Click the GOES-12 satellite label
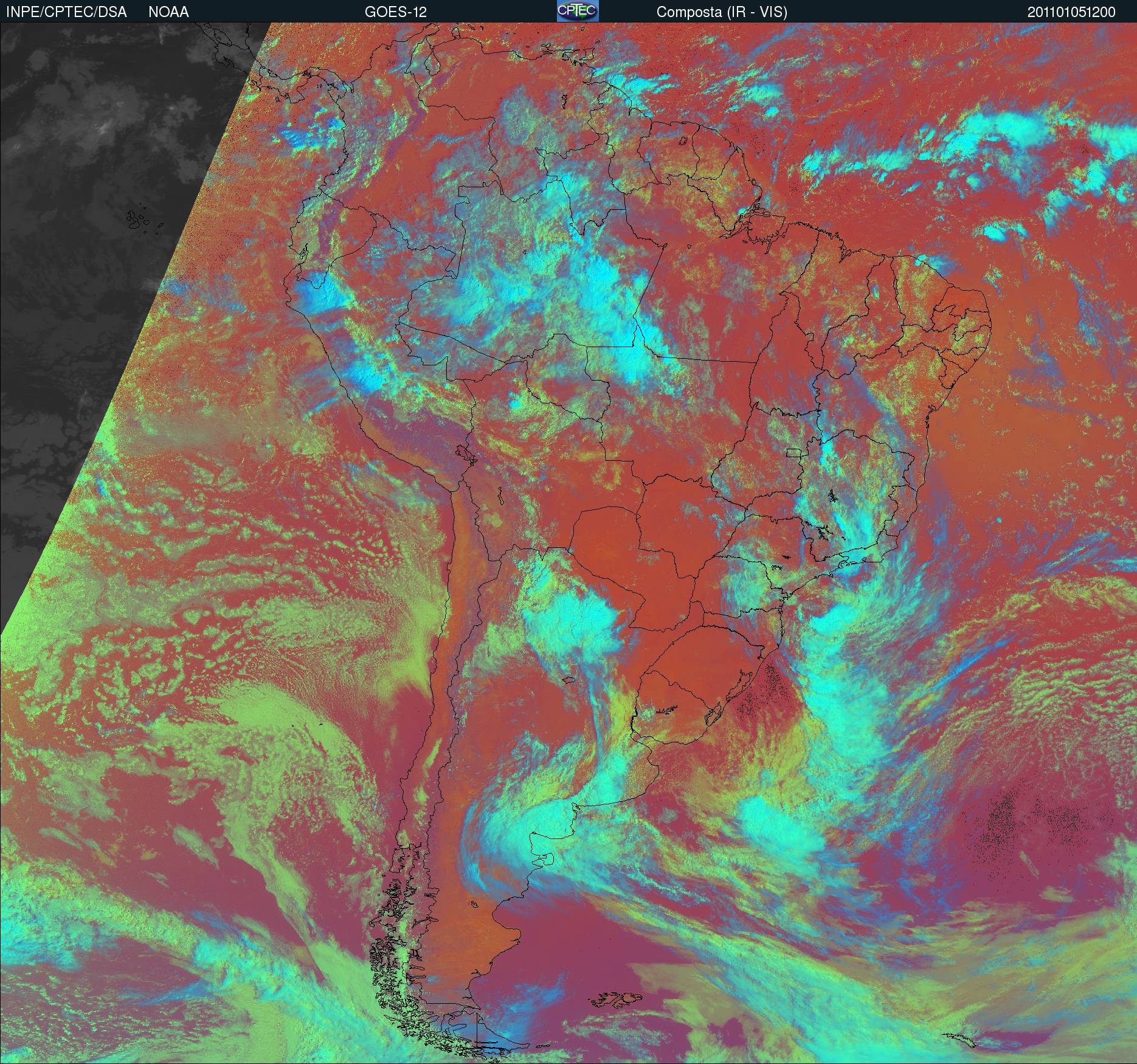The image size is (1137, 1064). [395, 12]
